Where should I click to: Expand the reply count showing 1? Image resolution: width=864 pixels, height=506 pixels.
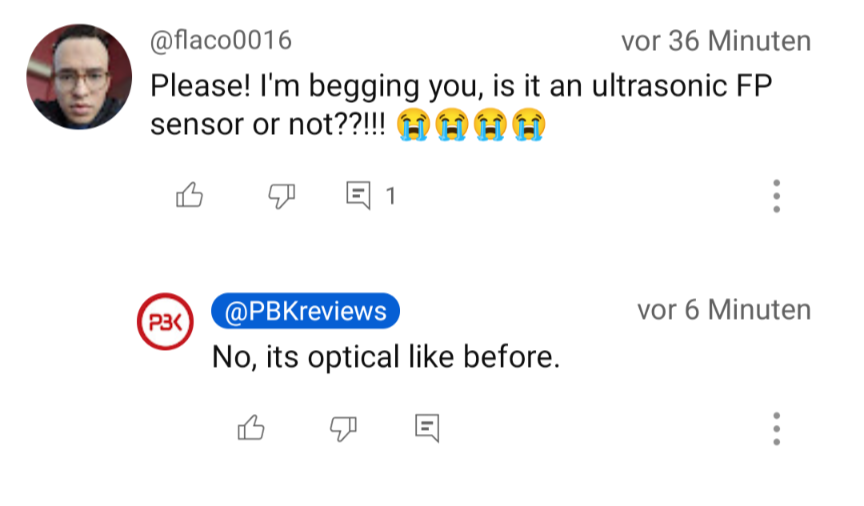pos(391,196)
